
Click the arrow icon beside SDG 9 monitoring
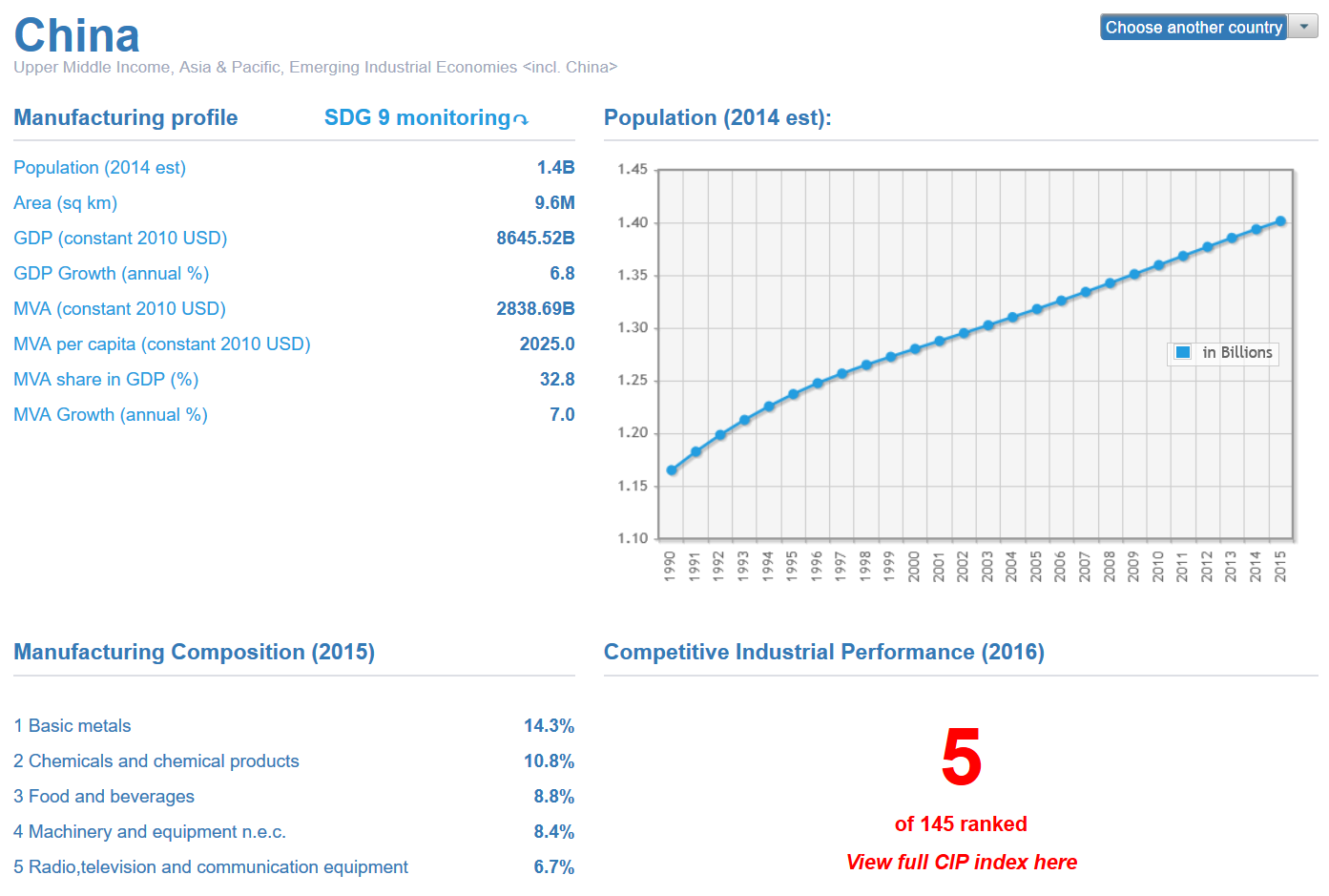coord(521,120)
